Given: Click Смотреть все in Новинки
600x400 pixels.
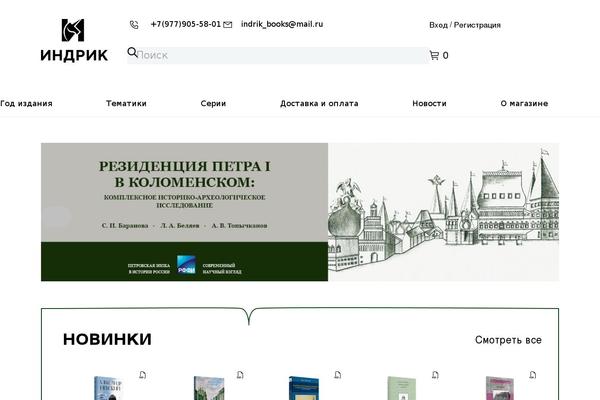Looking at the screenshot, I should point(508,340).
